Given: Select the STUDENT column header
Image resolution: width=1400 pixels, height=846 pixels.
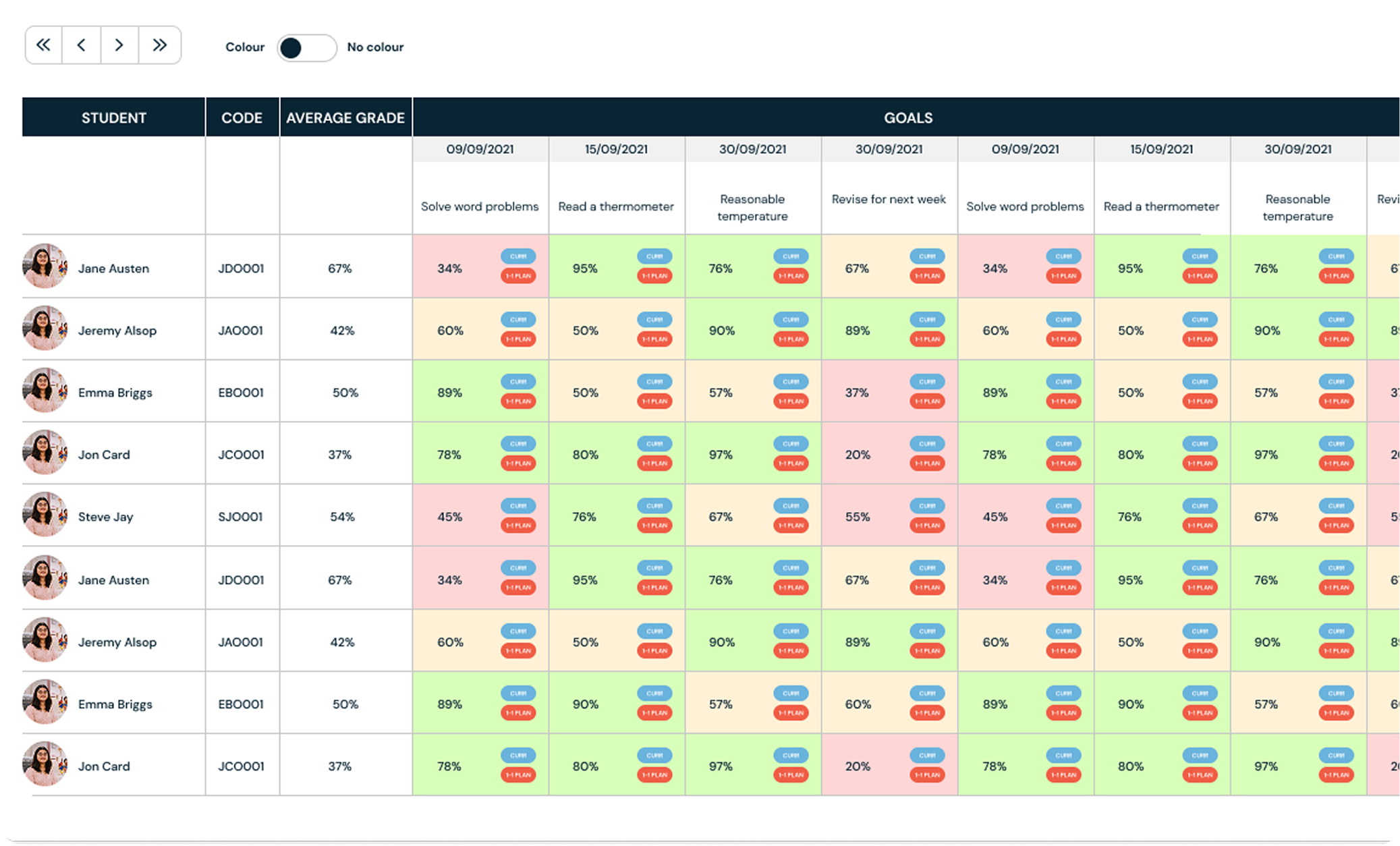Looking at the screenshot, I should tap(113, 117).
